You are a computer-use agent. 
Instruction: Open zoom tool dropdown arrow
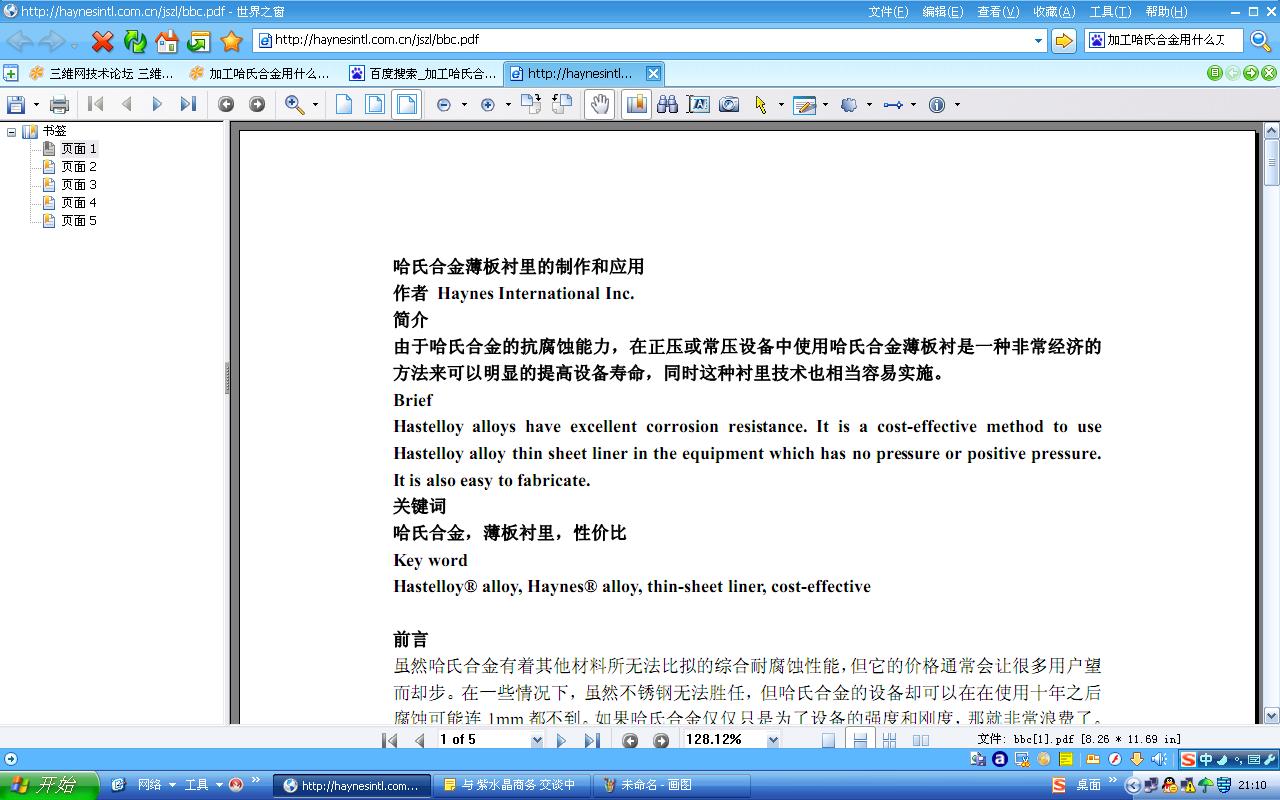click(x=315, y=104)
